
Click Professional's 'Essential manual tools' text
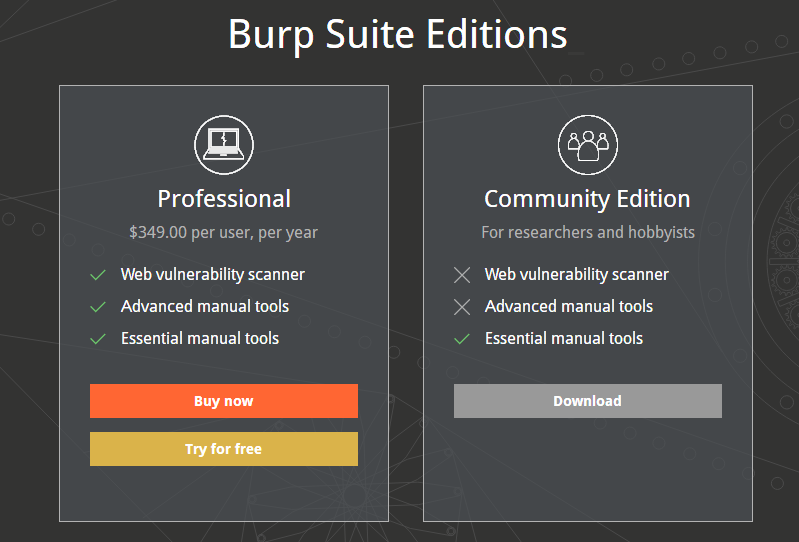click(x=200, y=338)
